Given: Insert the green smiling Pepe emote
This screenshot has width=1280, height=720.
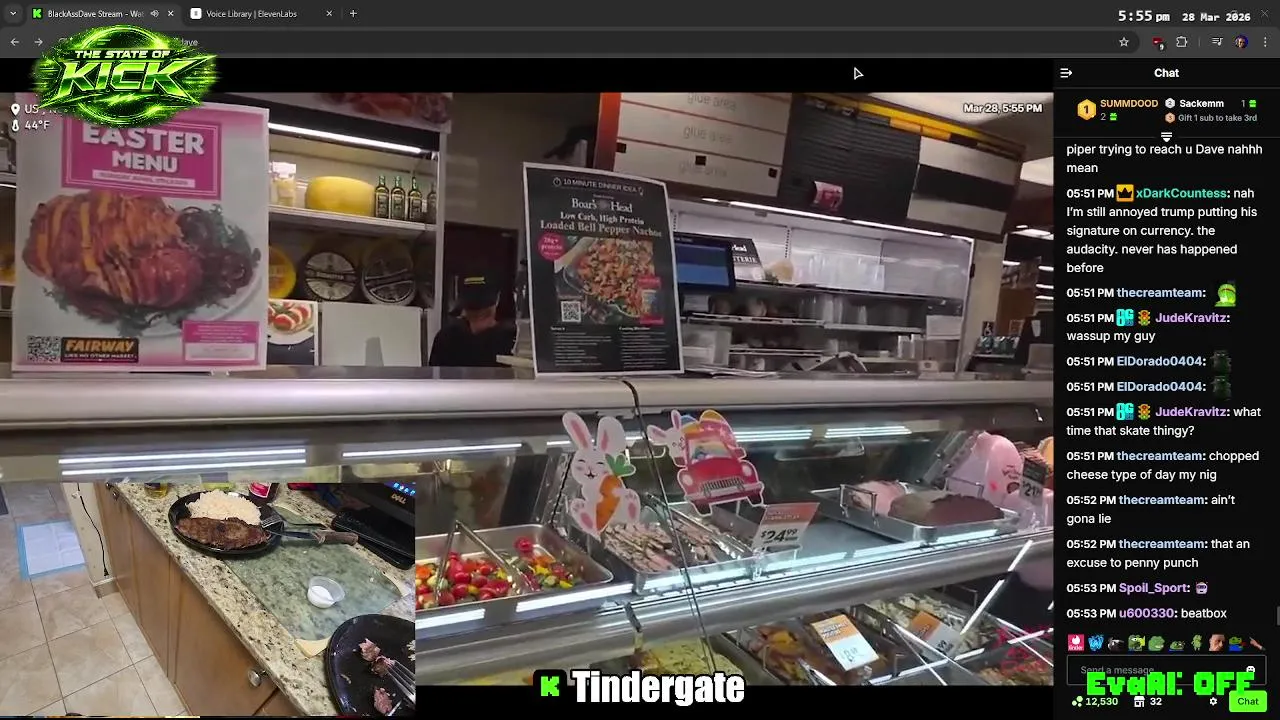Looking at the screenshot, I should [1156, 643].
